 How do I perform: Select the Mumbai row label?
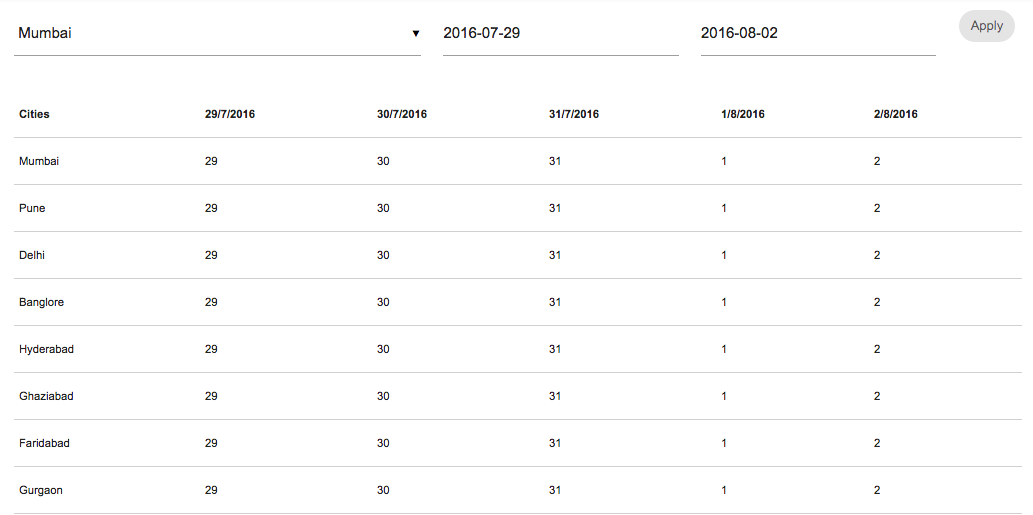[39, 161]
